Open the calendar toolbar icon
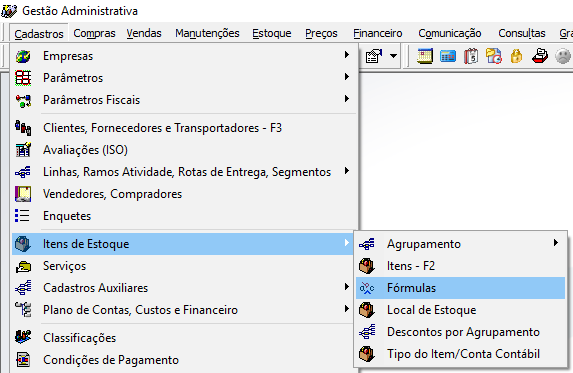This screenshot has height=373, width=573. click(x=425, y=56)
